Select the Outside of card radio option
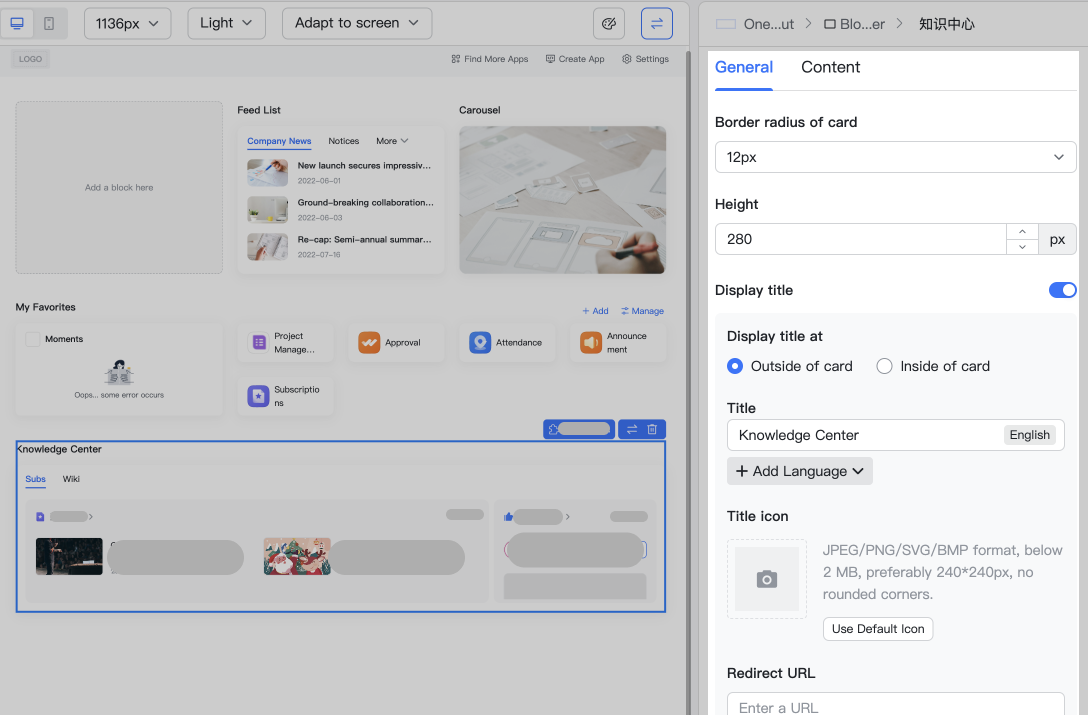 tap(735, 366)
